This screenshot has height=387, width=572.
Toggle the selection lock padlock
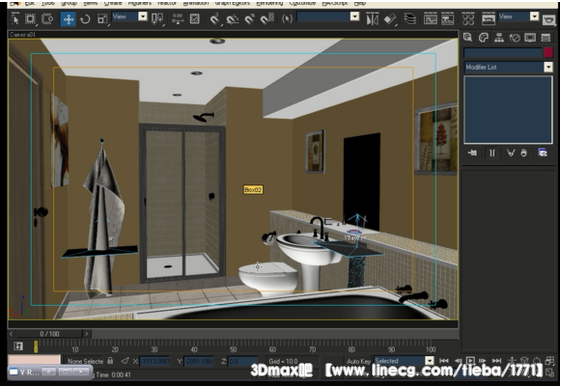110,361
